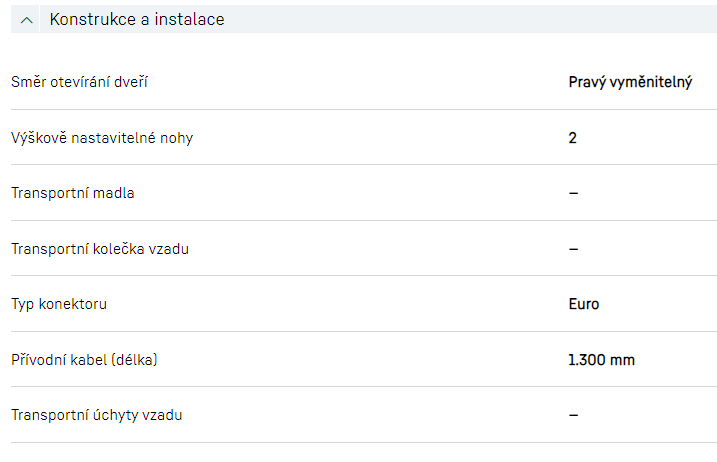This screenshot has width=717, height=462.
Task: Click the dash value beside Transportní kolečka vzadu
Action: (x=574, y=249)
